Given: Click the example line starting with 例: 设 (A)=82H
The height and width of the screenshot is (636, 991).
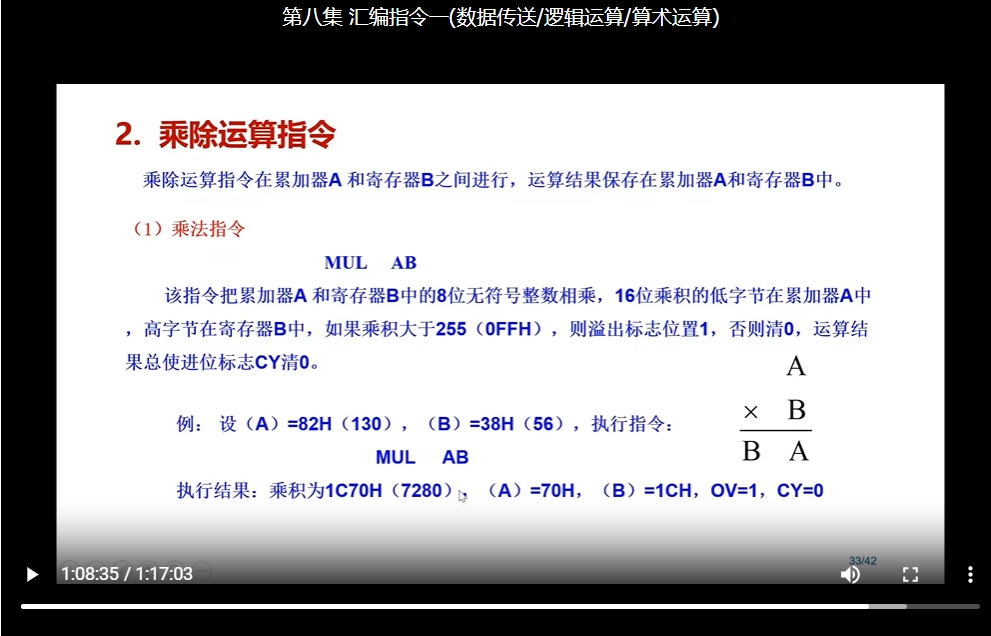Looking at the screenshot, I should [425, 424].
